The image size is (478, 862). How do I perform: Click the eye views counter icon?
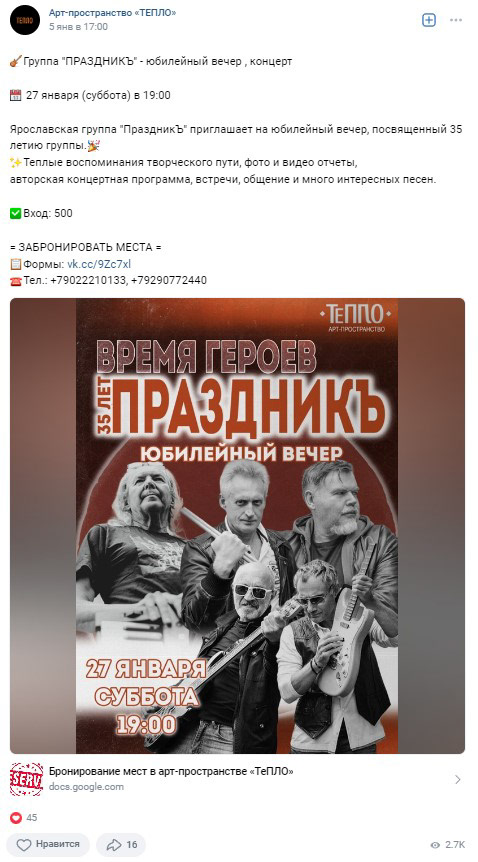(435, 845)
